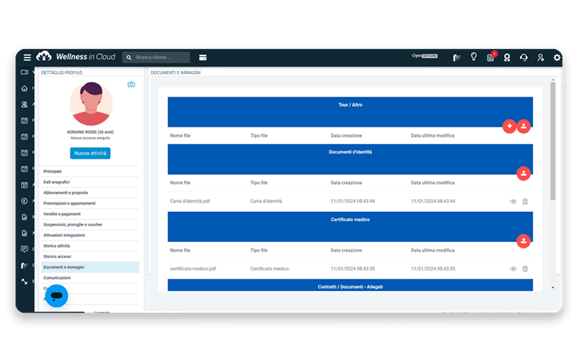Image resolution: width=576 pixels, height=362 pixels.
Task: Click the documents panel's vertical scrollbar
Action: click(x=552, y=141)
